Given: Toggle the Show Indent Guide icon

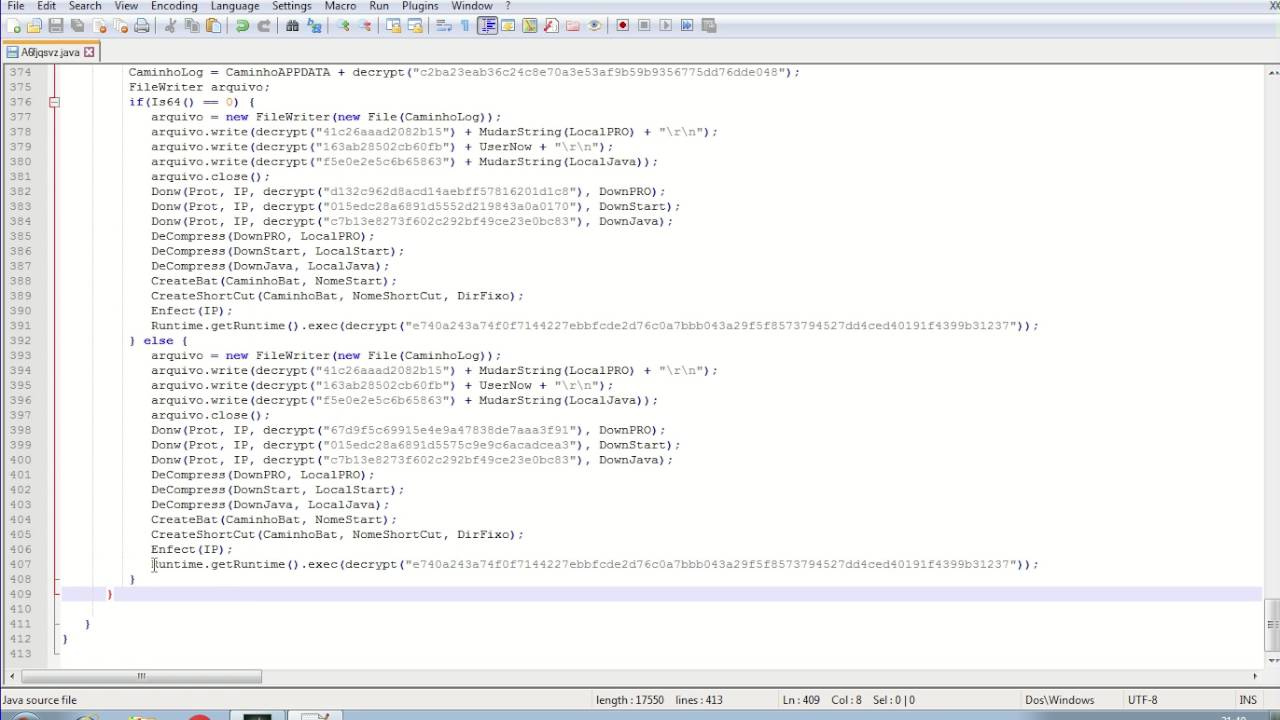Looking at the screenshot, I should click(x=487, y=25).
